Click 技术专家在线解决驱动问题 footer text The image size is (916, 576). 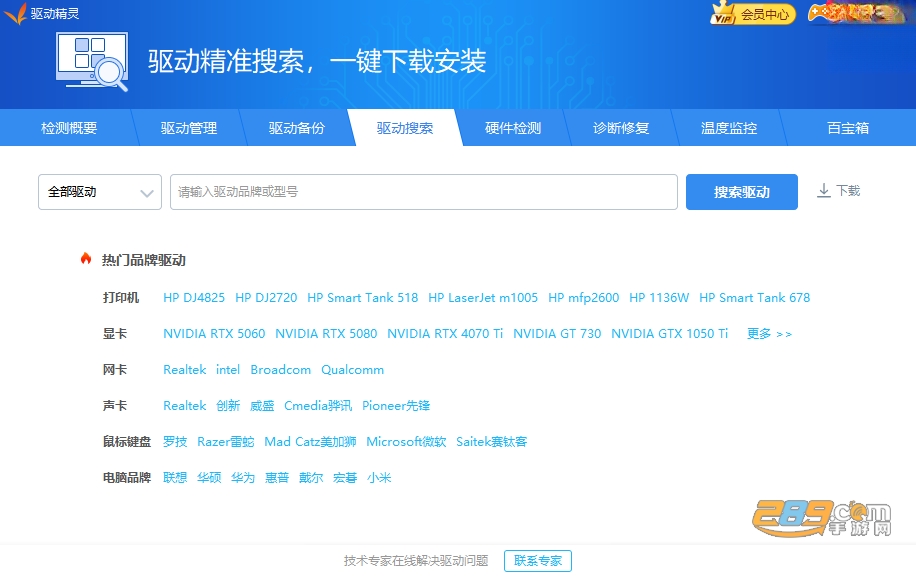416,561
